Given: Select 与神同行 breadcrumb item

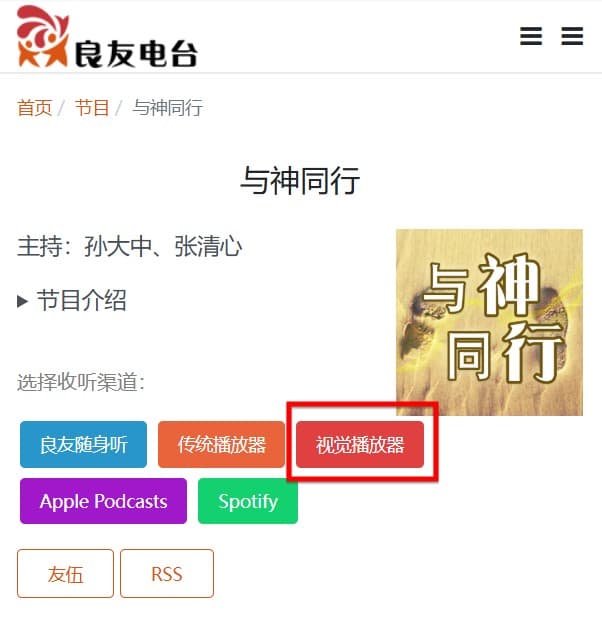Looking at the screenshot, I should coord(167,108).
